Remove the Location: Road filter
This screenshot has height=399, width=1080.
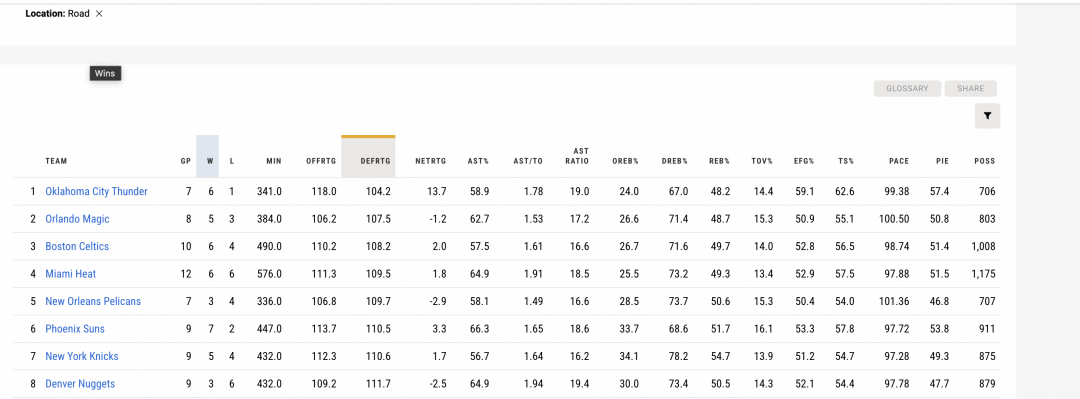(x=99, y=14)
